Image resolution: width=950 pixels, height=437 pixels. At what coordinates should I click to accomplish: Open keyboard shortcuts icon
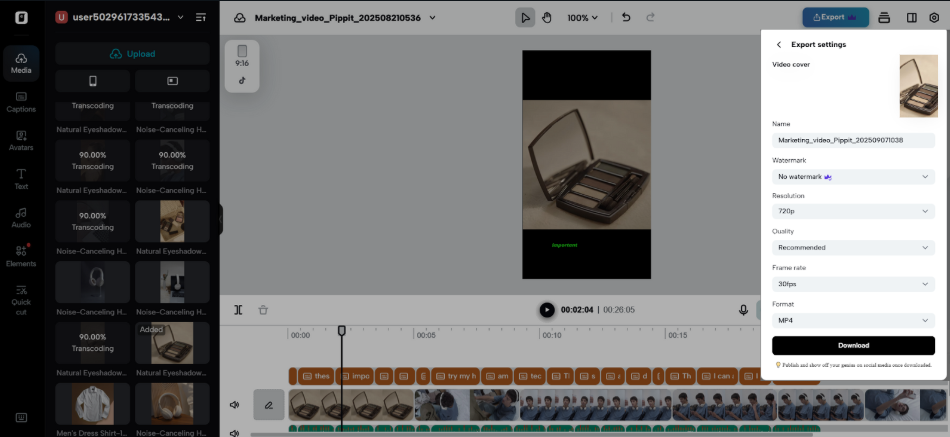[21, 417]
